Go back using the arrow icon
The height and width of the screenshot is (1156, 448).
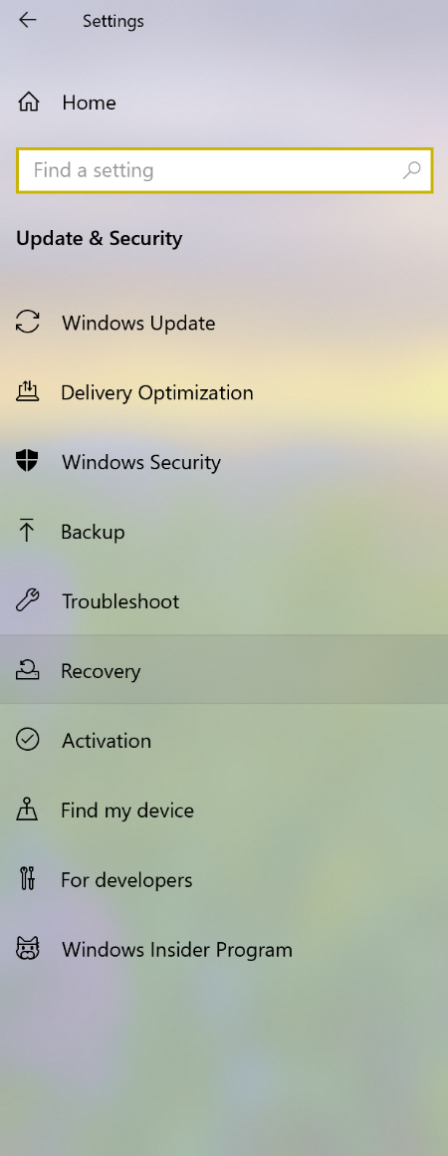(27, 21)
